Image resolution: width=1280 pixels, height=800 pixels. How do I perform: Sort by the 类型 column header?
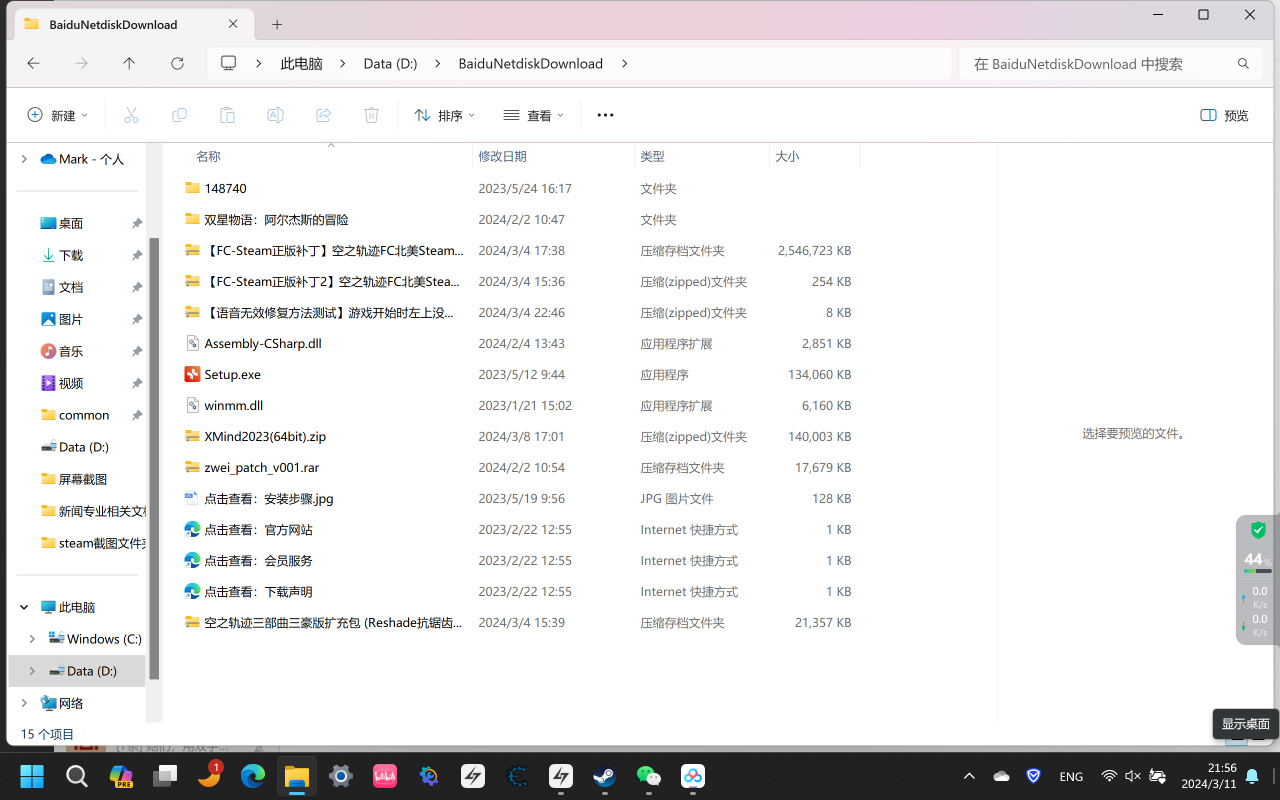point(702,156)
